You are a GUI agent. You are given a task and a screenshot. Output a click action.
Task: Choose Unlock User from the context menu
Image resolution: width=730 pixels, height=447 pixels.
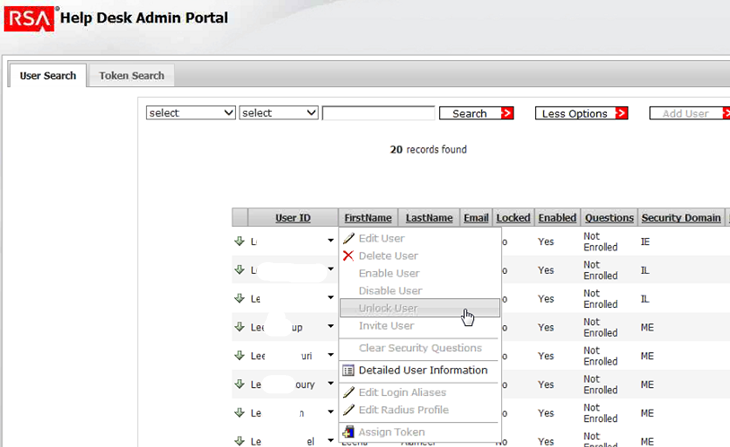pos(388,308)
